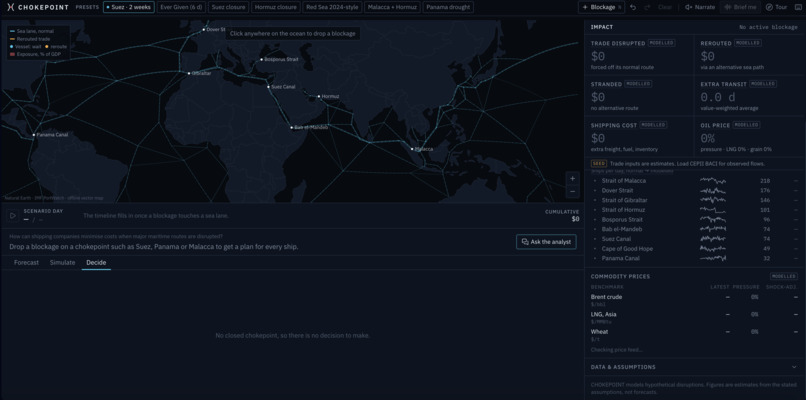Click the Extra Transit 0.0 d value
The width and height of the screenshot is (806, 400).
(718, 97)
